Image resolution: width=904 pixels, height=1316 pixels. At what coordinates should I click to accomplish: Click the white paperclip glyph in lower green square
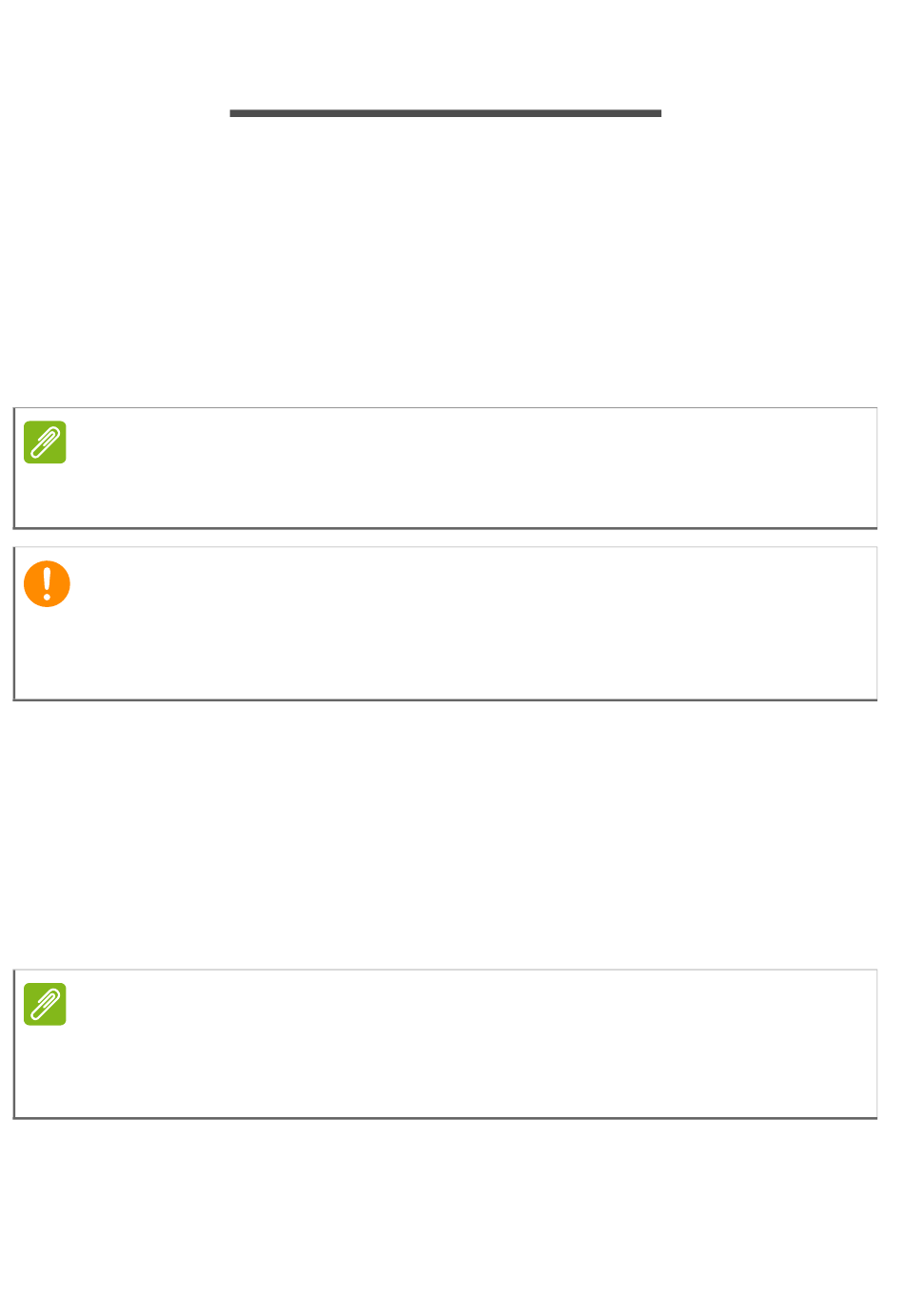(x=45, y=1004)
